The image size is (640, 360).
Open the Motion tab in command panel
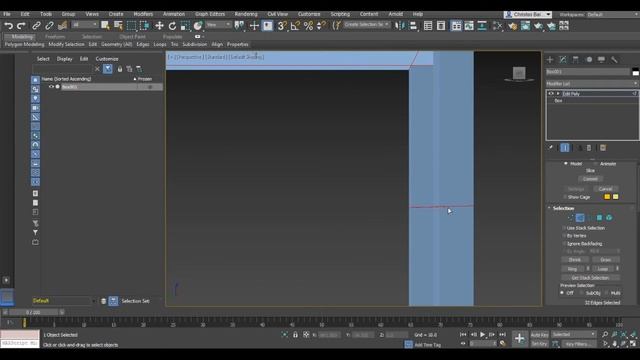click(x=589, y=60)
